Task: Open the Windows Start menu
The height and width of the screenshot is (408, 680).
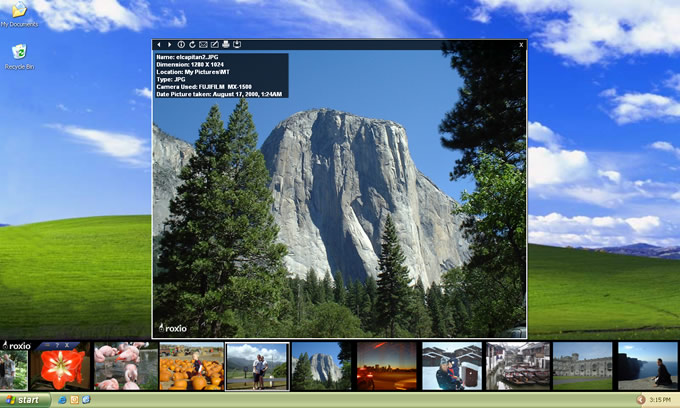Action: tap(25, 400)
